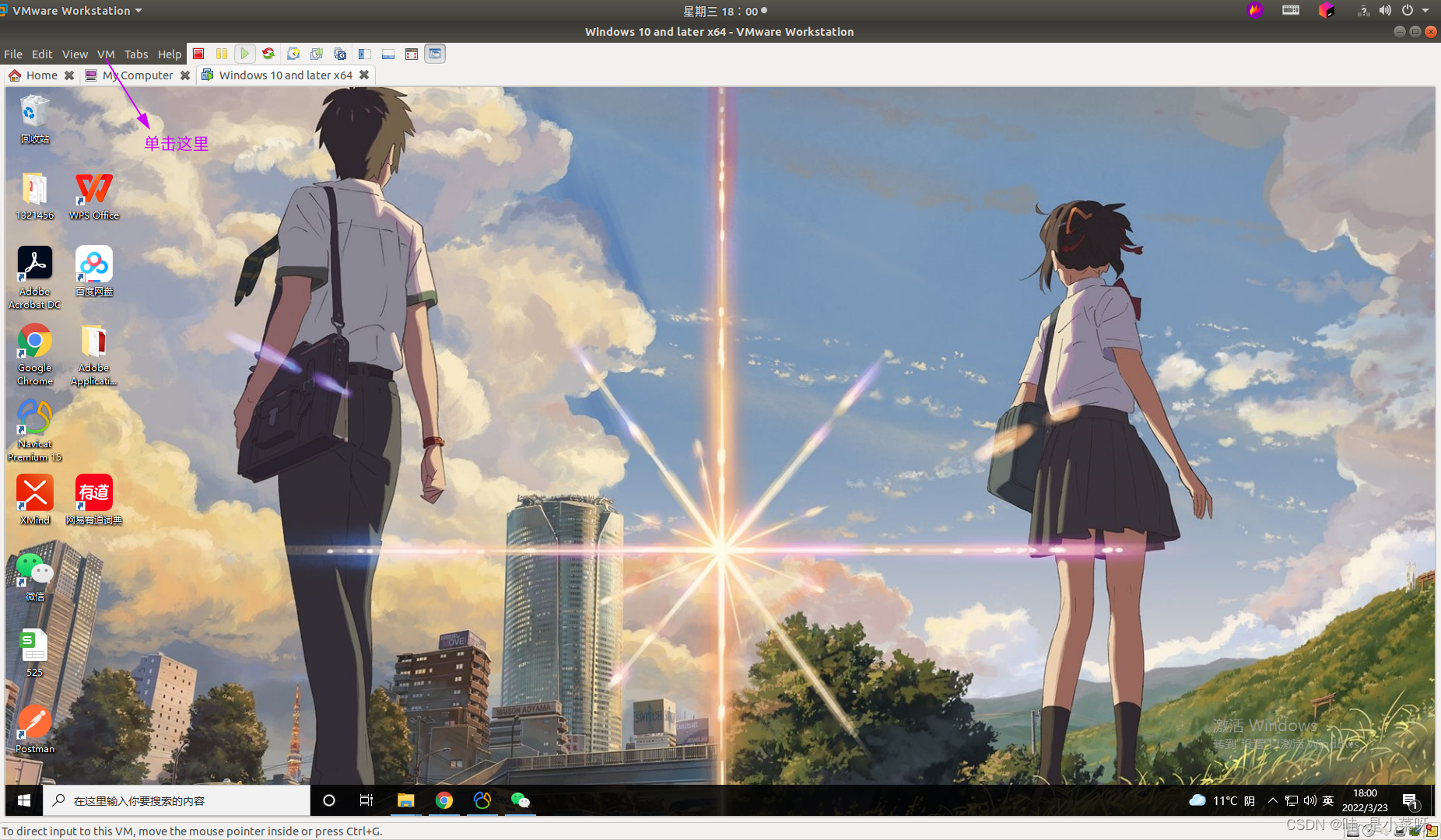Click the JetBrains Toolbox tray icon
1441x840 pixels.
pos(1327,10)
